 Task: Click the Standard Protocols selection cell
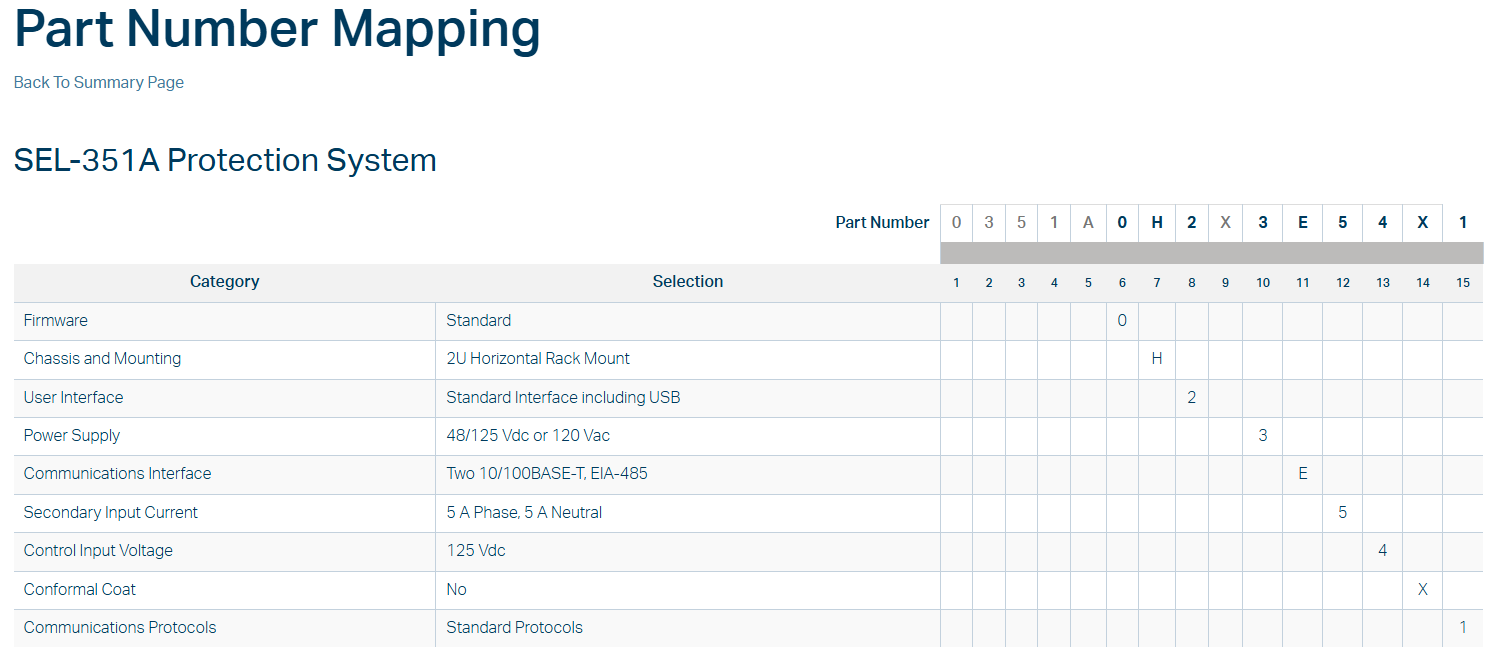click(688, 628)
